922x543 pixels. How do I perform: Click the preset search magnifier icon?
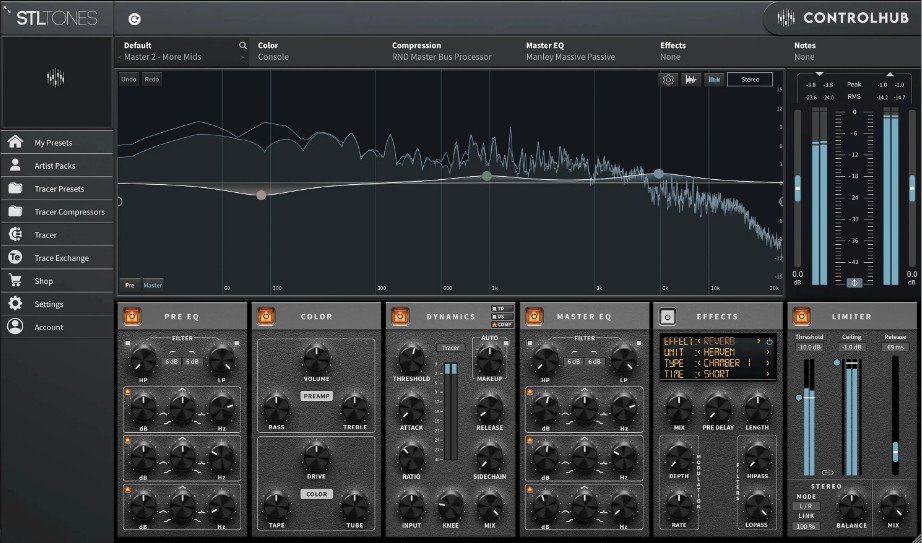coord(242,46)
